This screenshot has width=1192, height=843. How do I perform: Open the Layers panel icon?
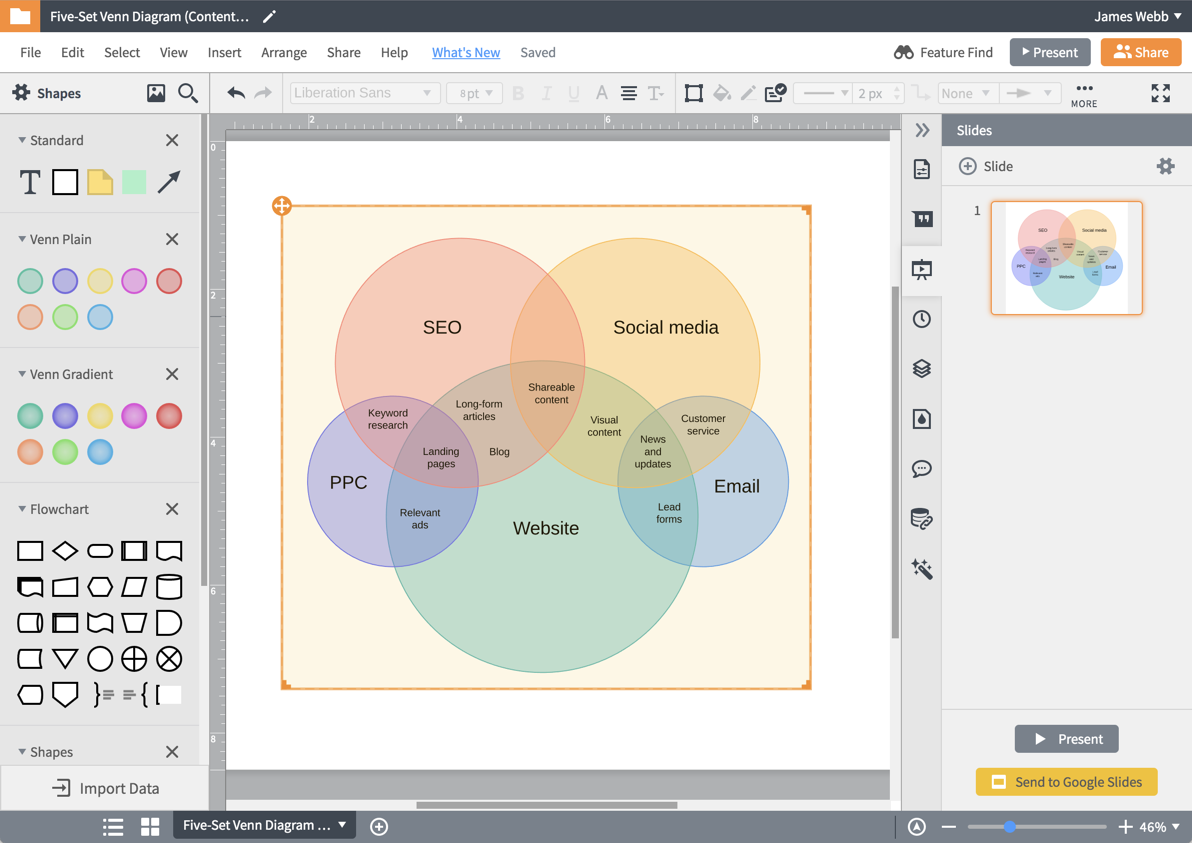point(922,368)
